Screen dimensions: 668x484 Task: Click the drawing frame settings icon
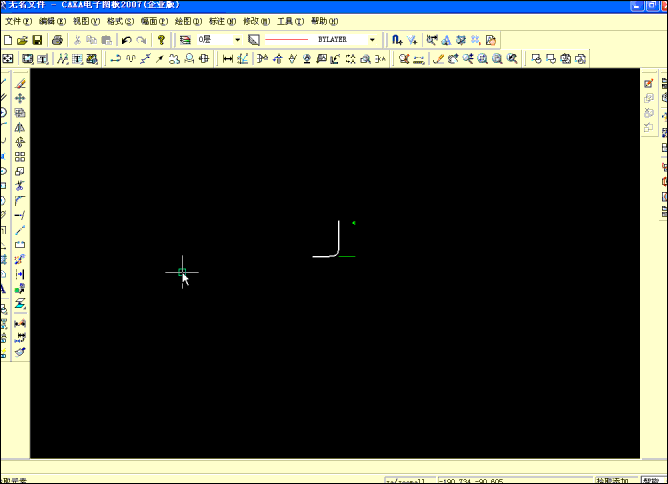pos(28,59)
